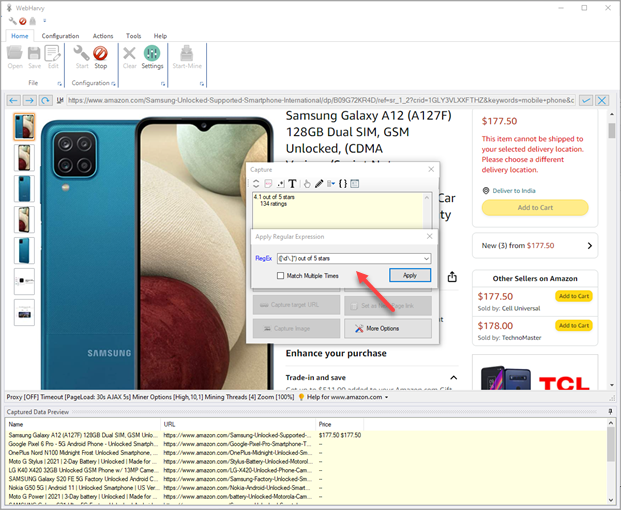Select the first product thumbnail image

[24, 126]
